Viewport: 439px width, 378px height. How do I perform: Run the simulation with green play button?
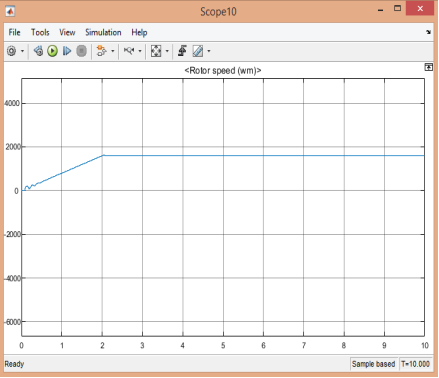point(52,51)
